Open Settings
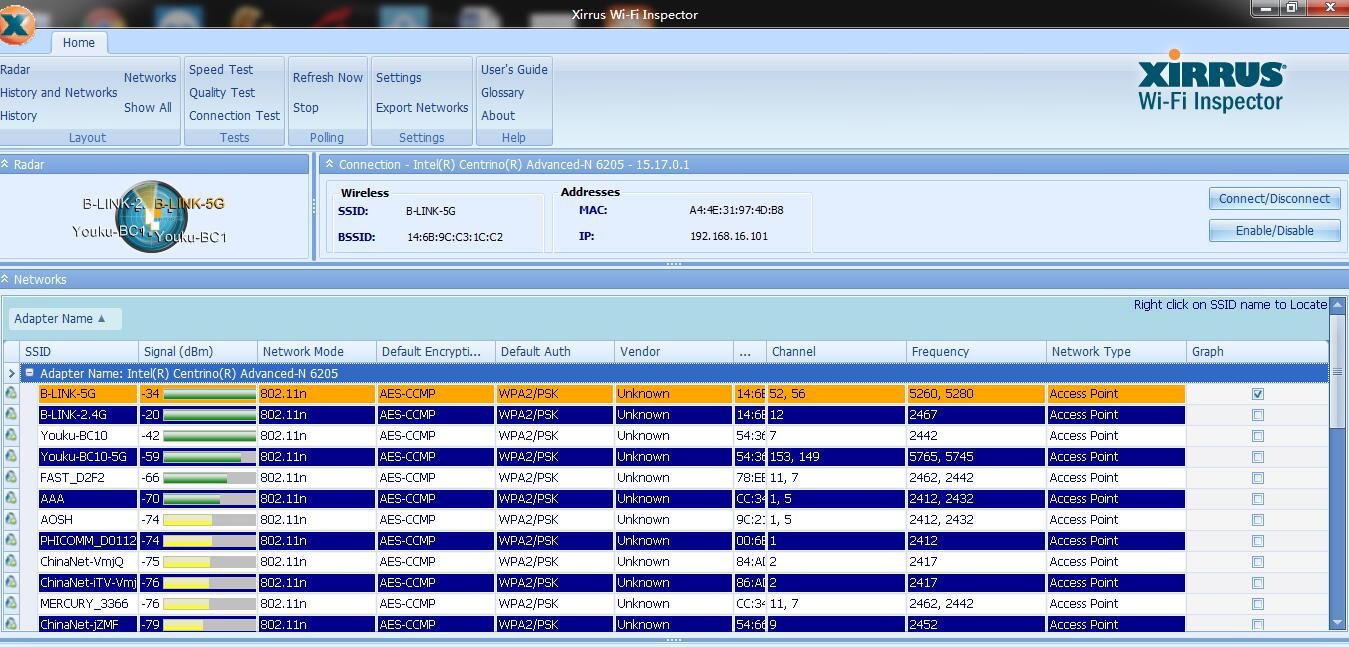The image size is (1349, 647). [x=399, y=78]
